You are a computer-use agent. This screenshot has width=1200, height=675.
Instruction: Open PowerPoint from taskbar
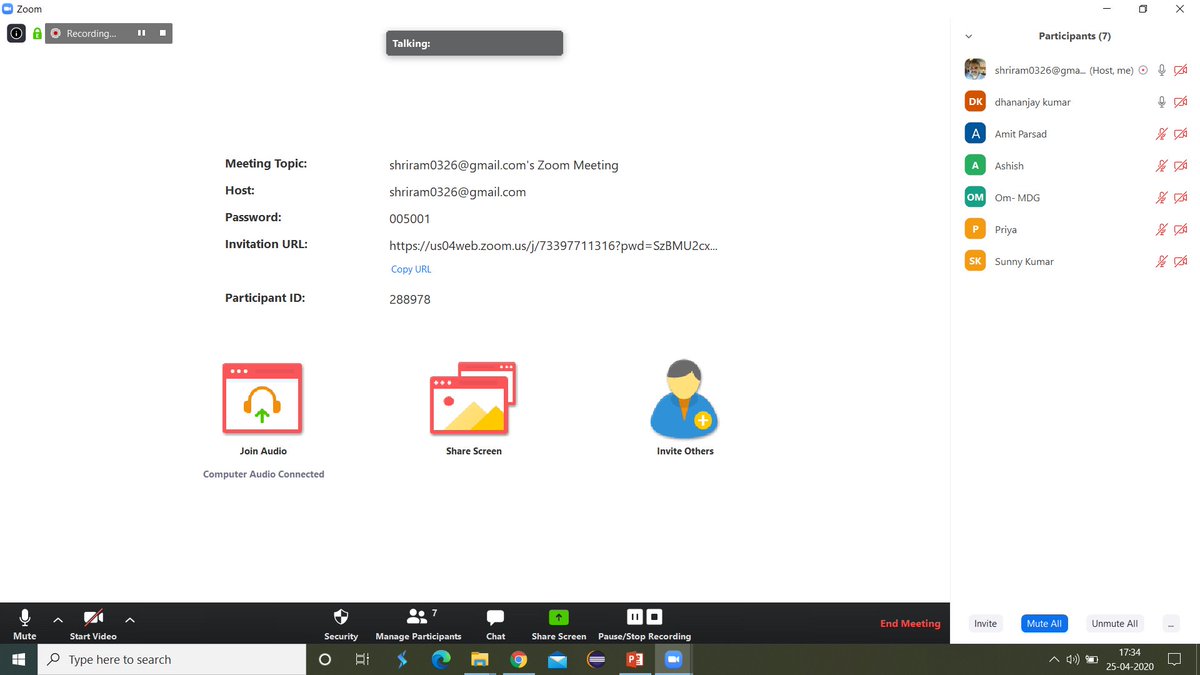[634, 659]
